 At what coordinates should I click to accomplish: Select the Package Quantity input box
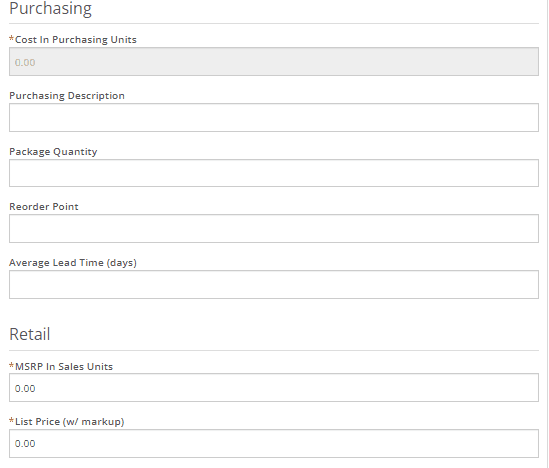click(x=274, y=173)
